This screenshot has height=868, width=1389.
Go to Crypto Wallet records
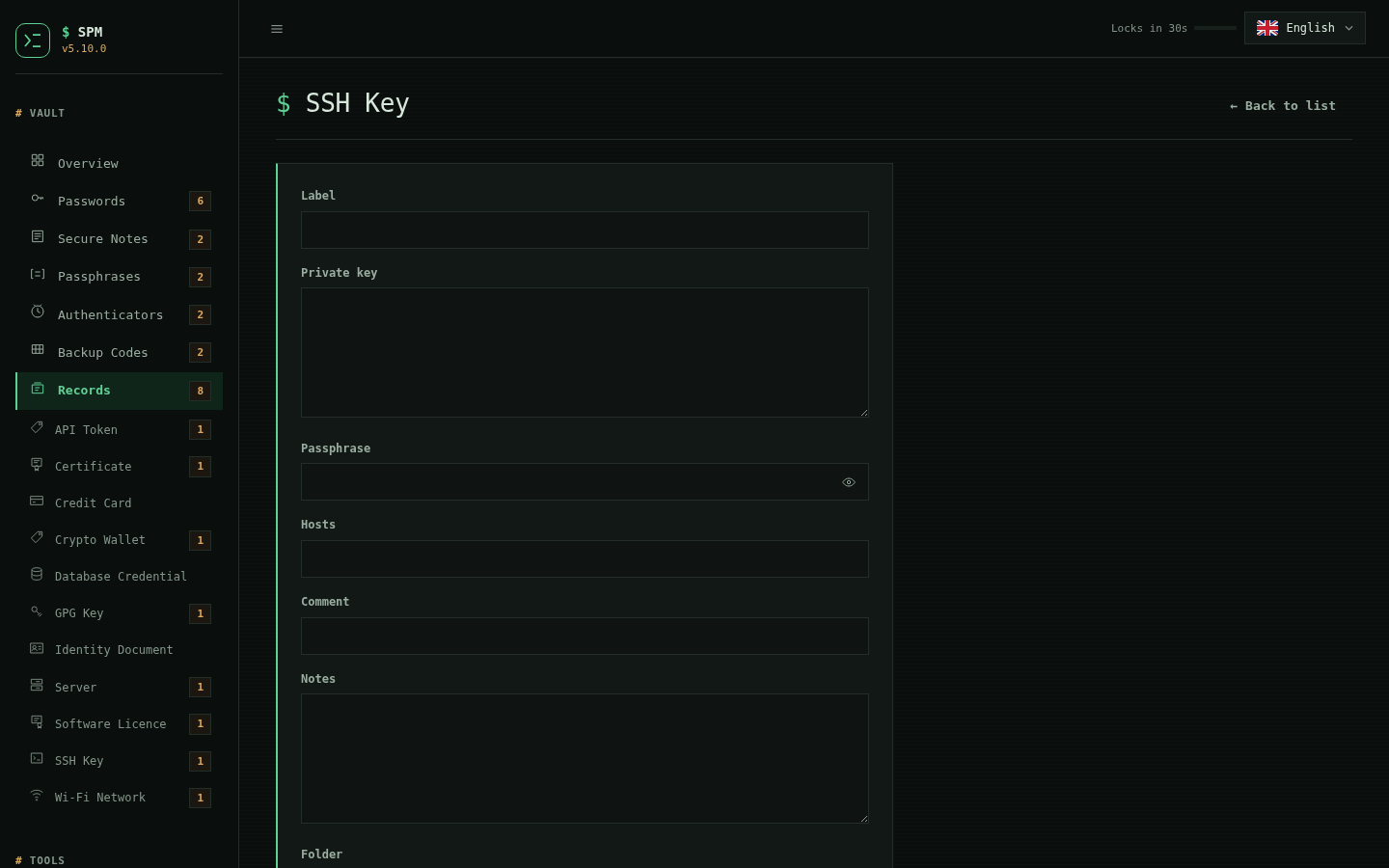(120, 540)
